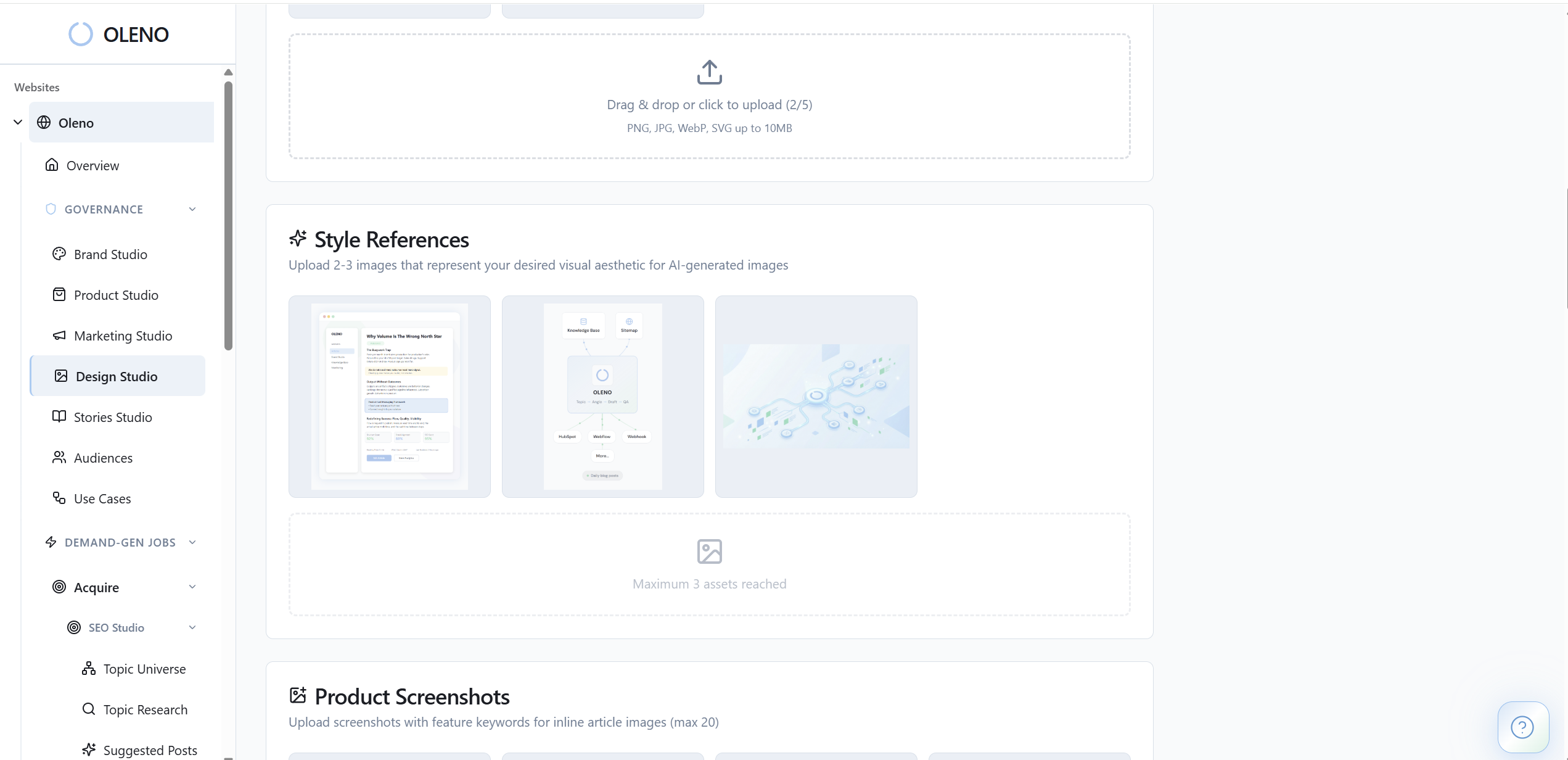Open the isometric network style reference thumbnail
This screenshot has height=760, width=1568.
pos(816,397)
